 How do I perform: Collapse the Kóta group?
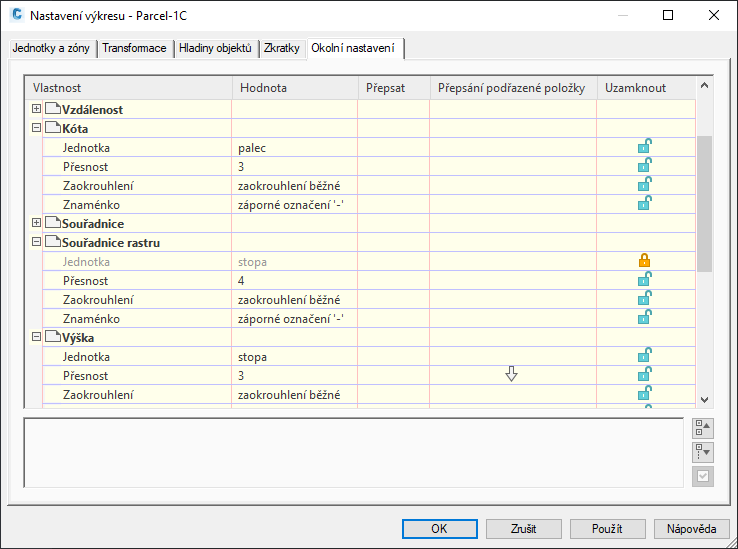[x=36, y=128]
